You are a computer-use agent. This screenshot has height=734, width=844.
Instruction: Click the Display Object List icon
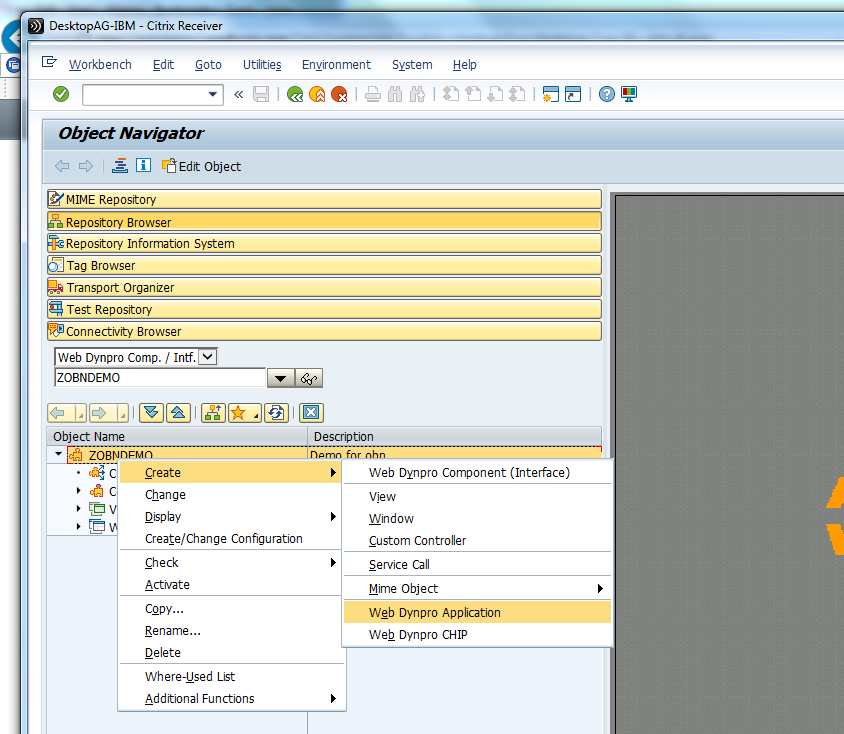tap(120, 166)
